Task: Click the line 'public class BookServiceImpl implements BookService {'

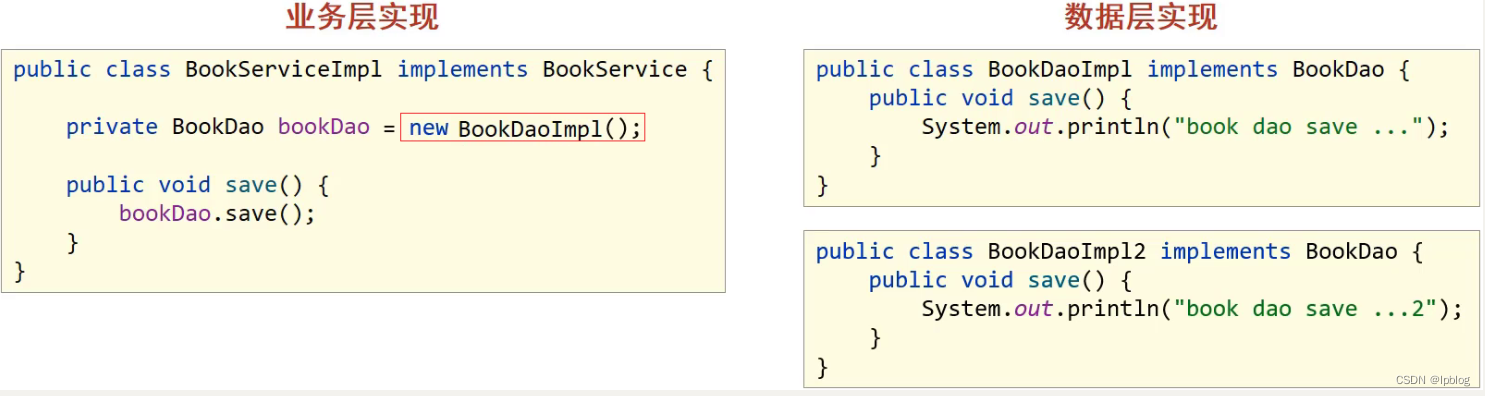Action: point(363,70)
